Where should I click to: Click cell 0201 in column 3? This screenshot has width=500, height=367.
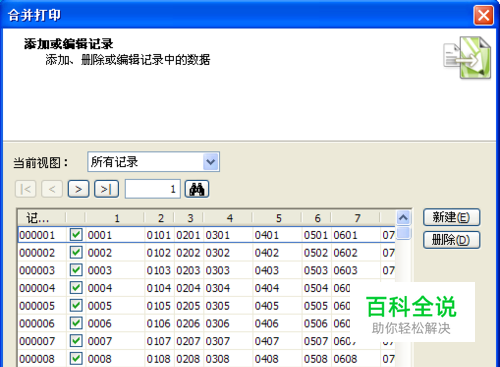[x=188, y=235]
